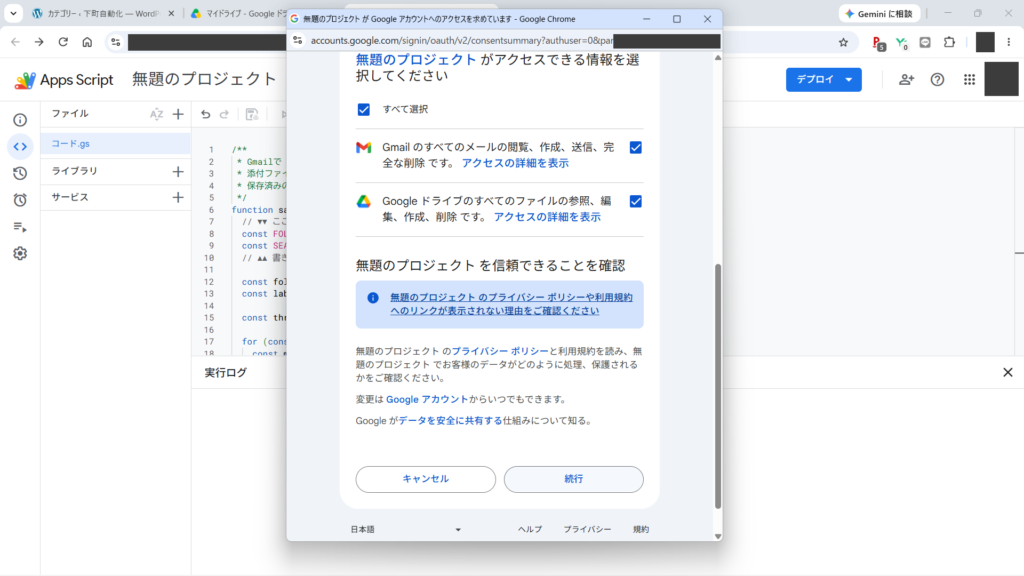Rename the 無題のプロジェクト project title
Image resolution: width=1024 pixels, height=576 pixels.
click(x=204, y=80)
